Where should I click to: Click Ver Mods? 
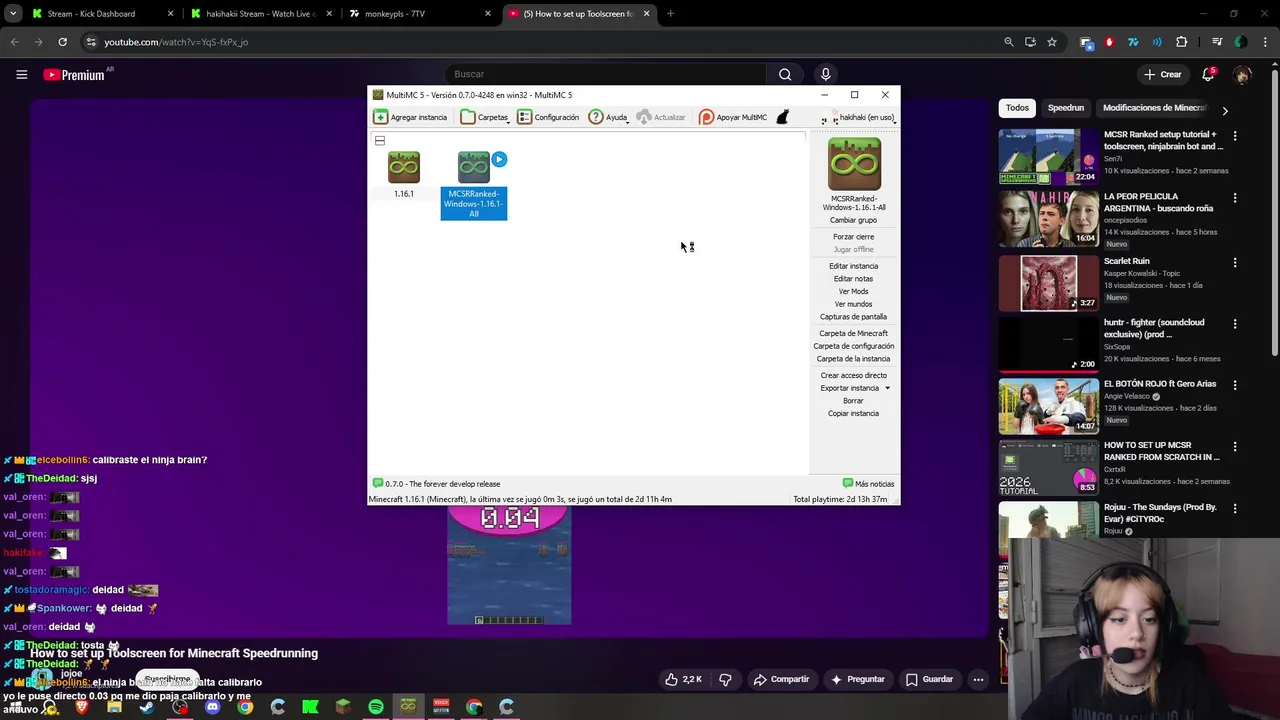pos(853,291)
